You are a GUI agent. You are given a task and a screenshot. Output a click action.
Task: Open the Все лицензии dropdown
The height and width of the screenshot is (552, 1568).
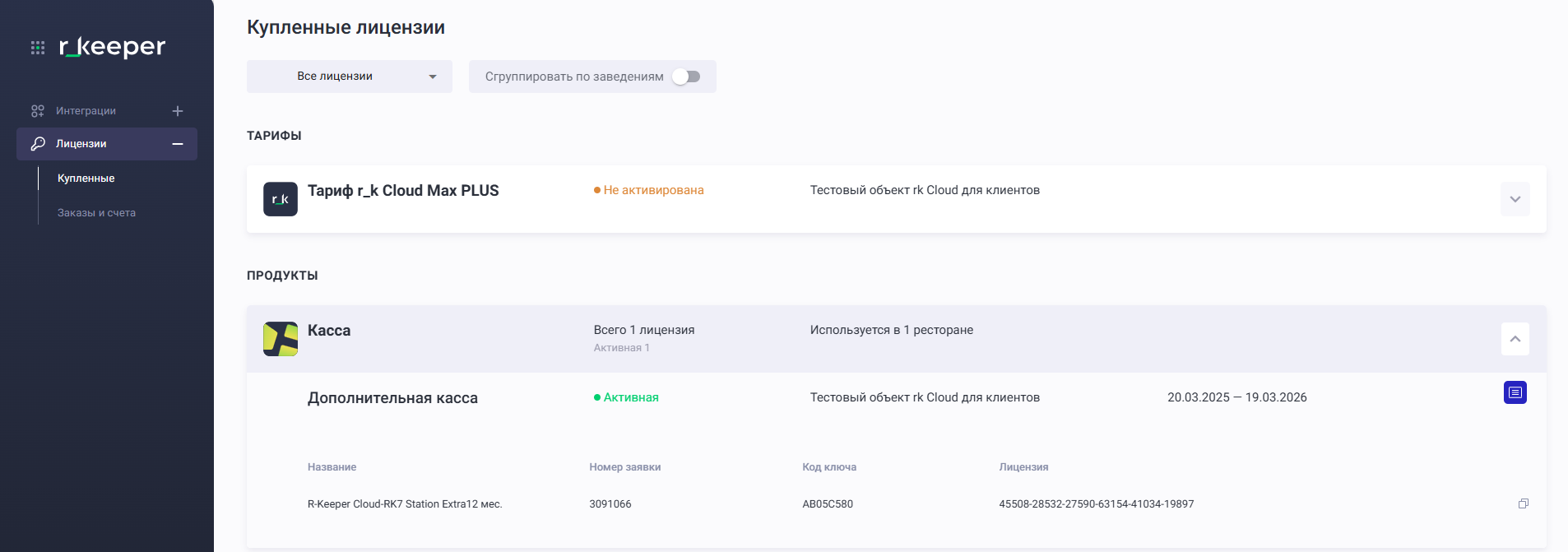point(349,77)
